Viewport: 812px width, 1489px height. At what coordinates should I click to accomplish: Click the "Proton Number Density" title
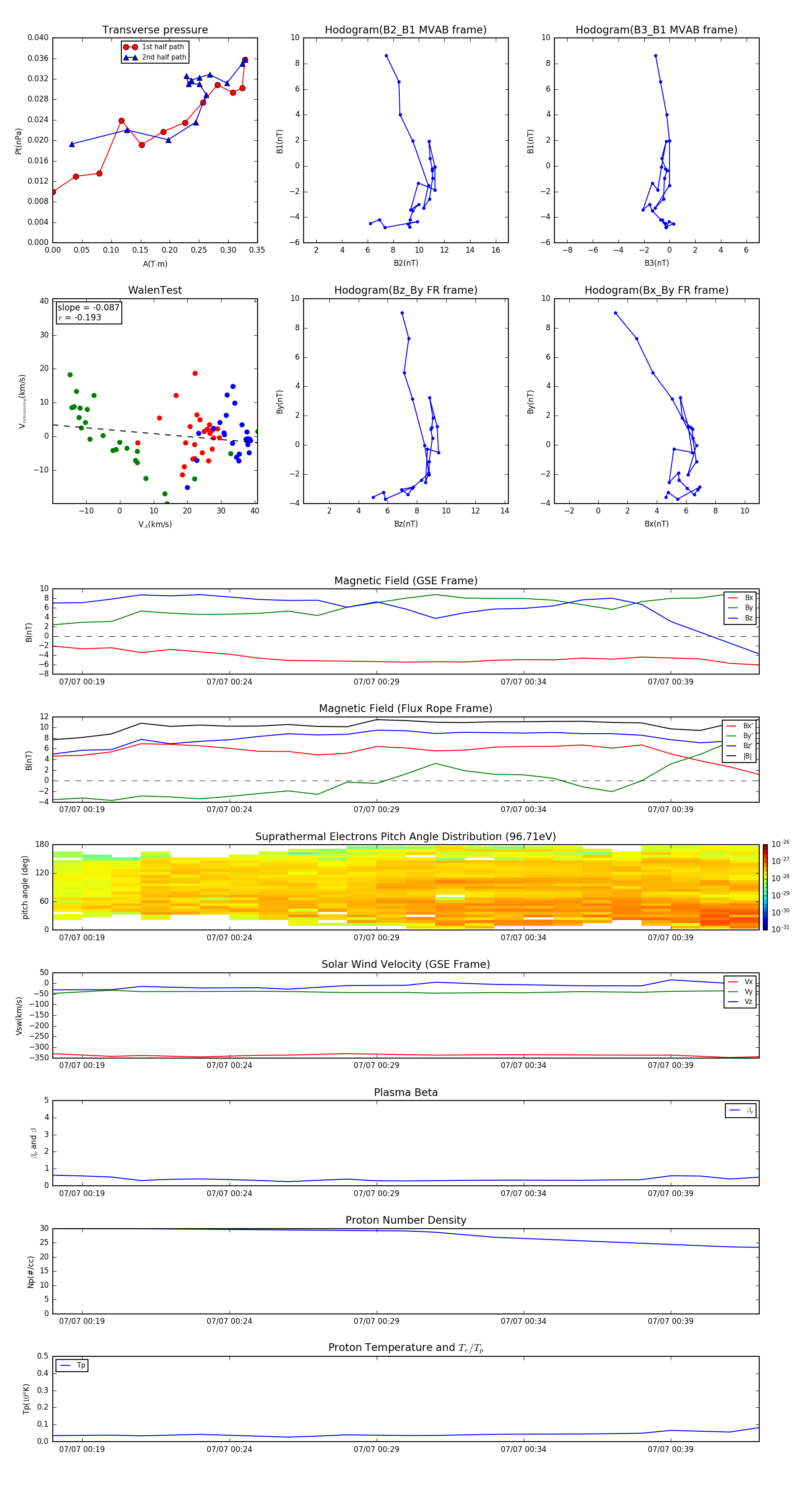coord(406,1220)
